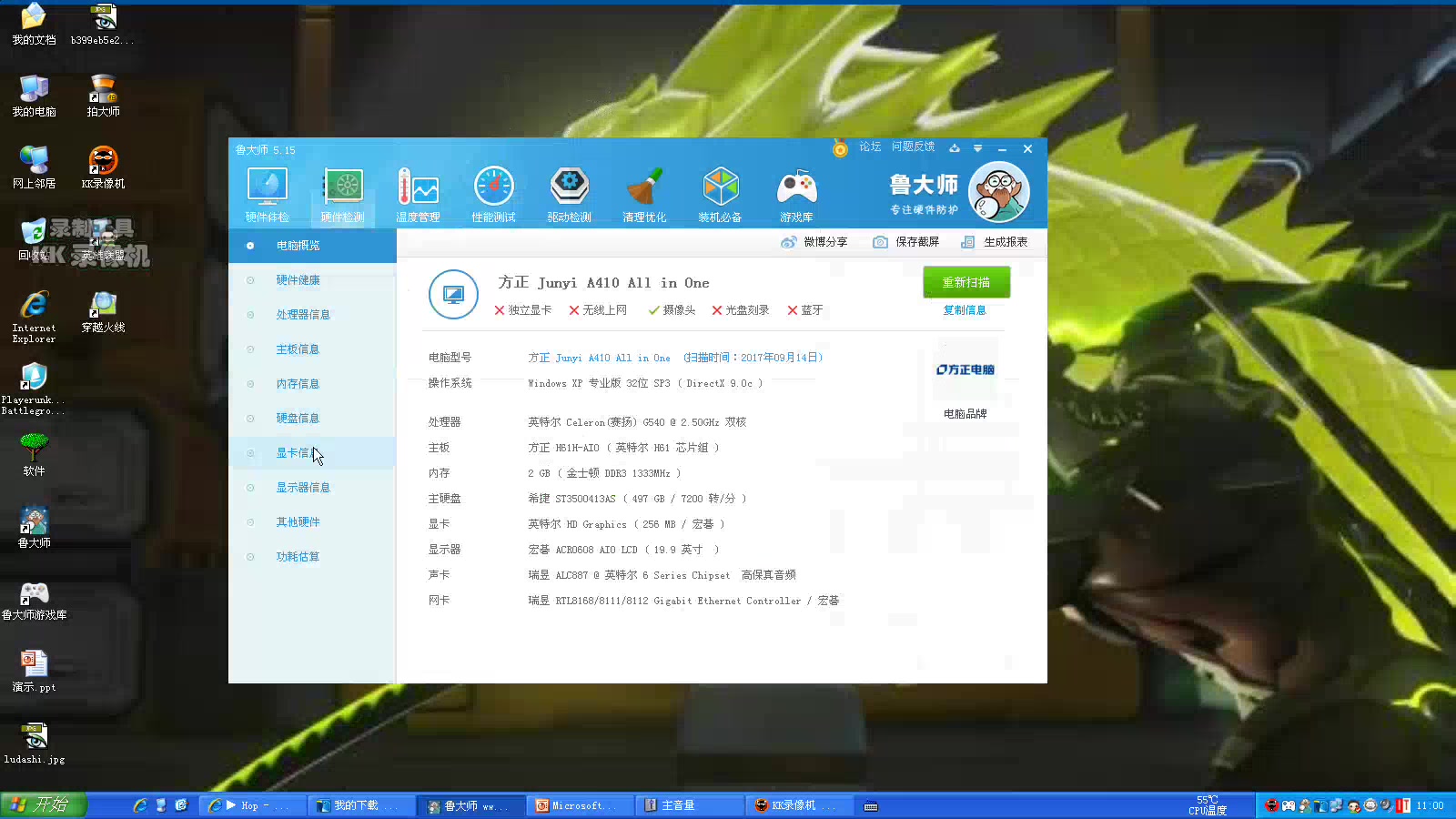Select the 硬件检测 hardware detection tool
This screenshot has height=819, width=1456.
(342, 195)
